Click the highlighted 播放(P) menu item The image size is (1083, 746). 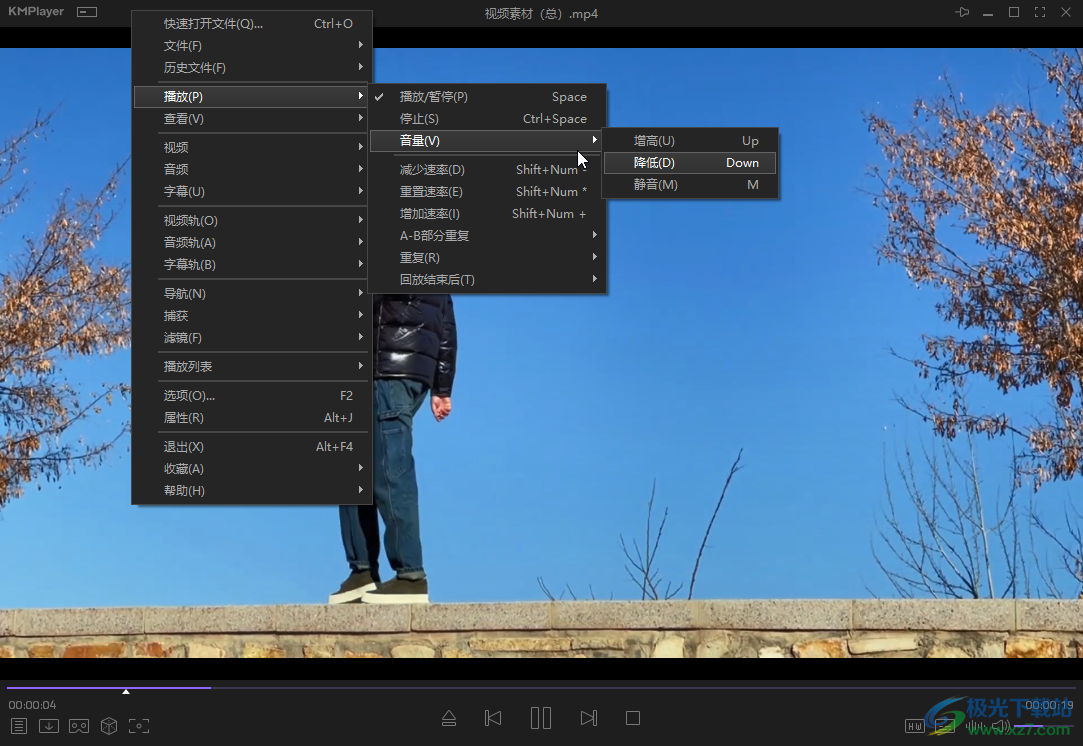[x=251, y=97]
